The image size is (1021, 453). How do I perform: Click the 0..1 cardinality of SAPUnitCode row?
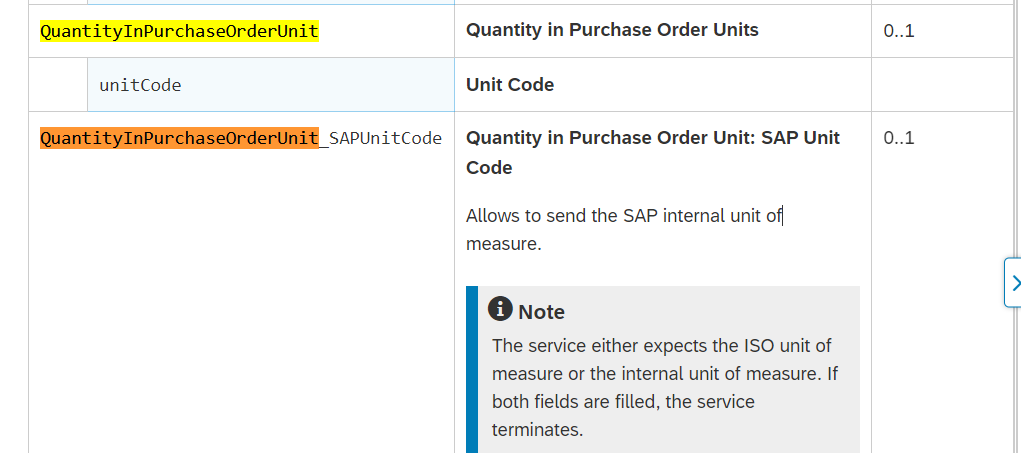point(899,138)
